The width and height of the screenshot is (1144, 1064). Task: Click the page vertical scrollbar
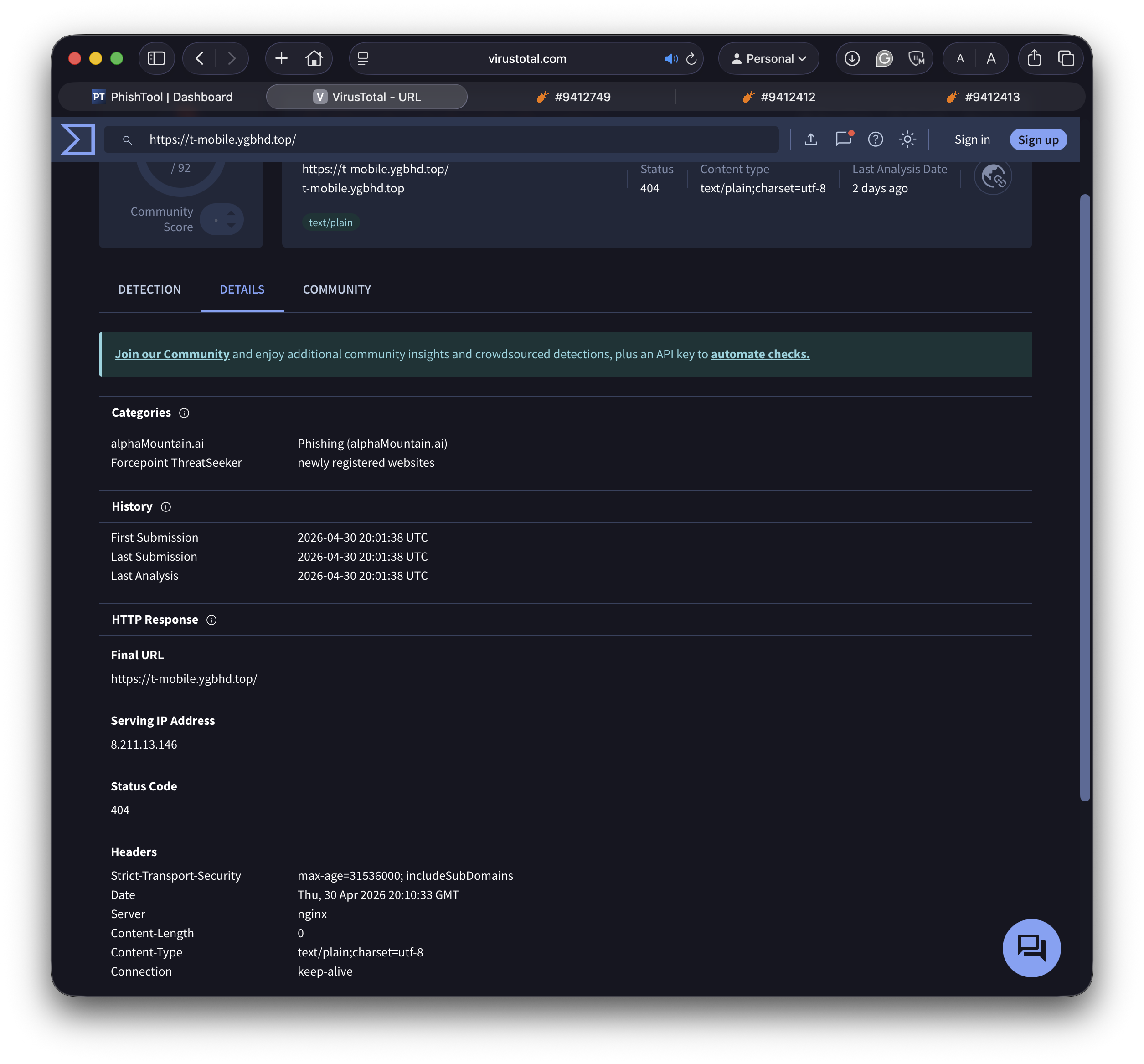tap(1085, 497)
